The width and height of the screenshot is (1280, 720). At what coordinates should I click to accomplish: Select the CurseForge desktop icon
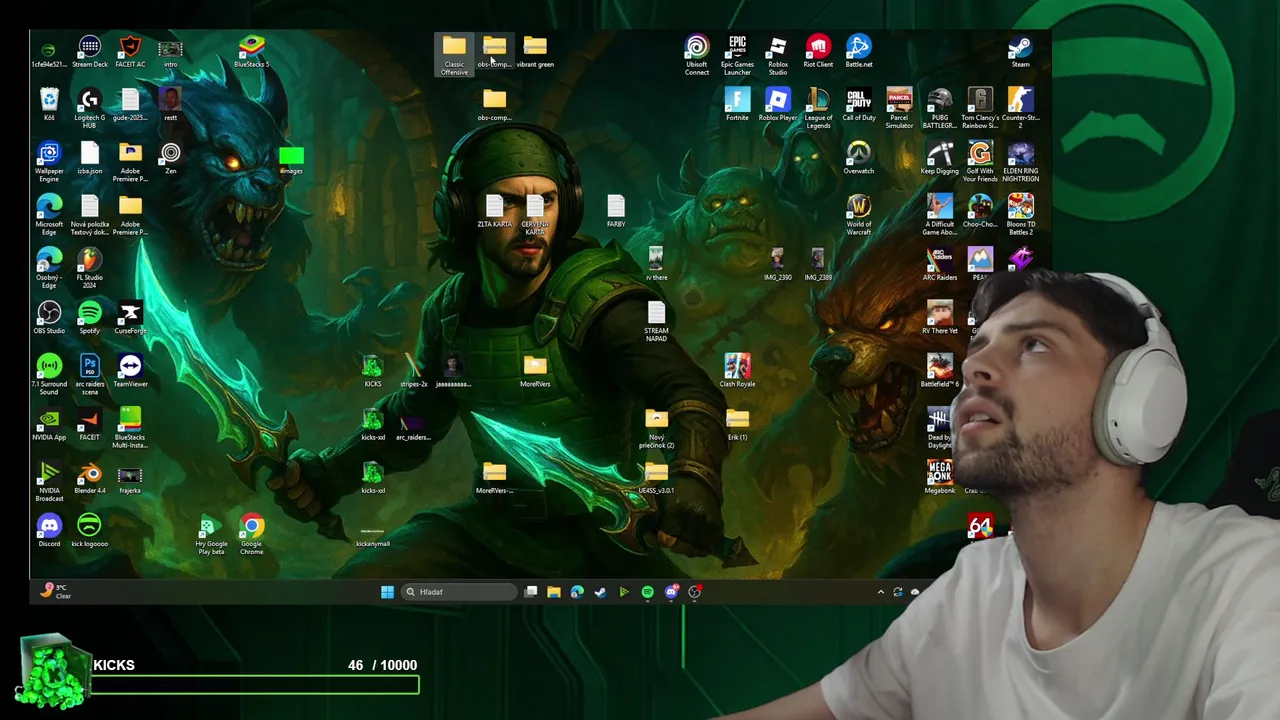[130, 318]
